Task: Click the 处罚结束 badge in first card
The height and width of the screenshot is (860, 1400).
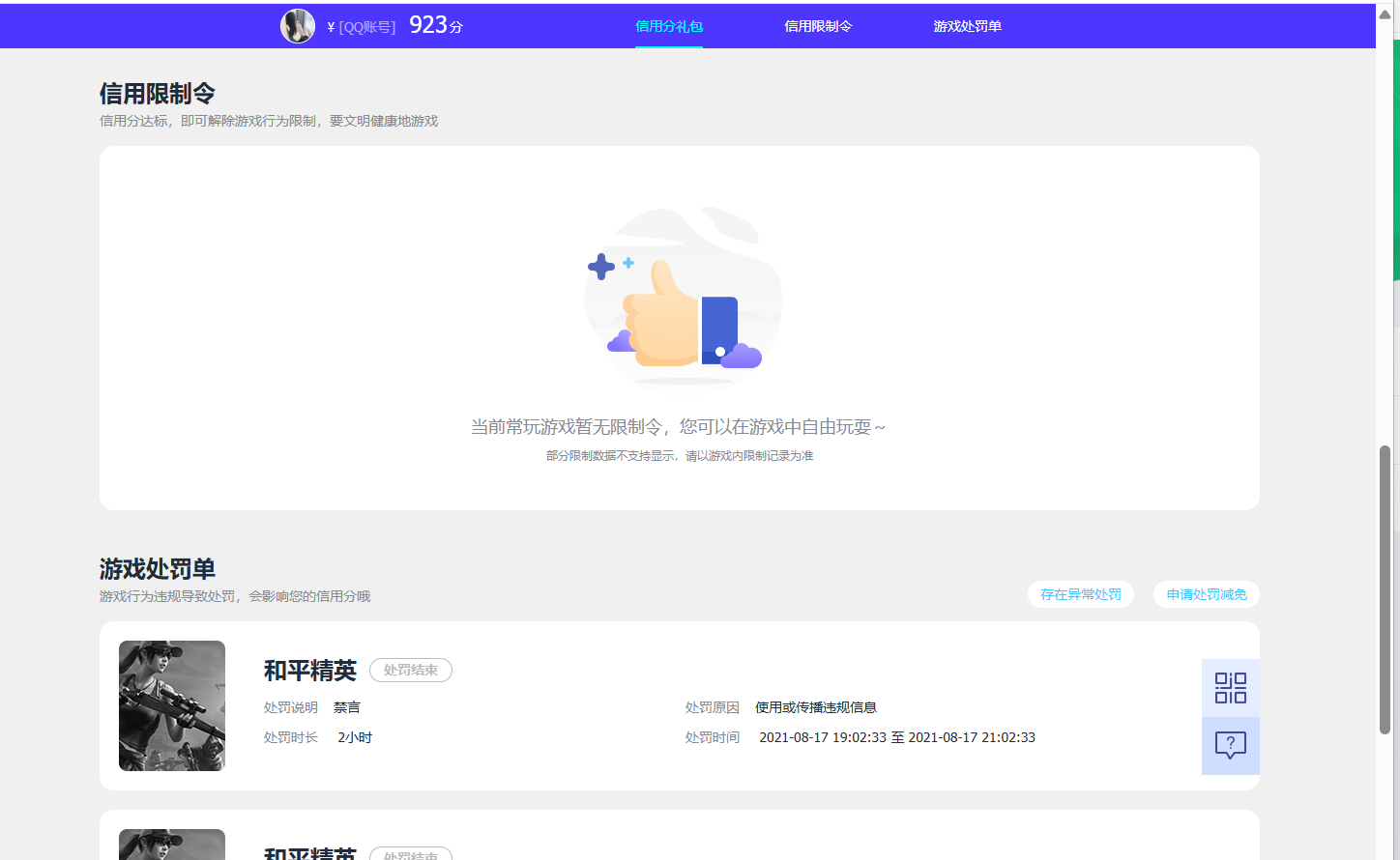Action: [411, 670]
